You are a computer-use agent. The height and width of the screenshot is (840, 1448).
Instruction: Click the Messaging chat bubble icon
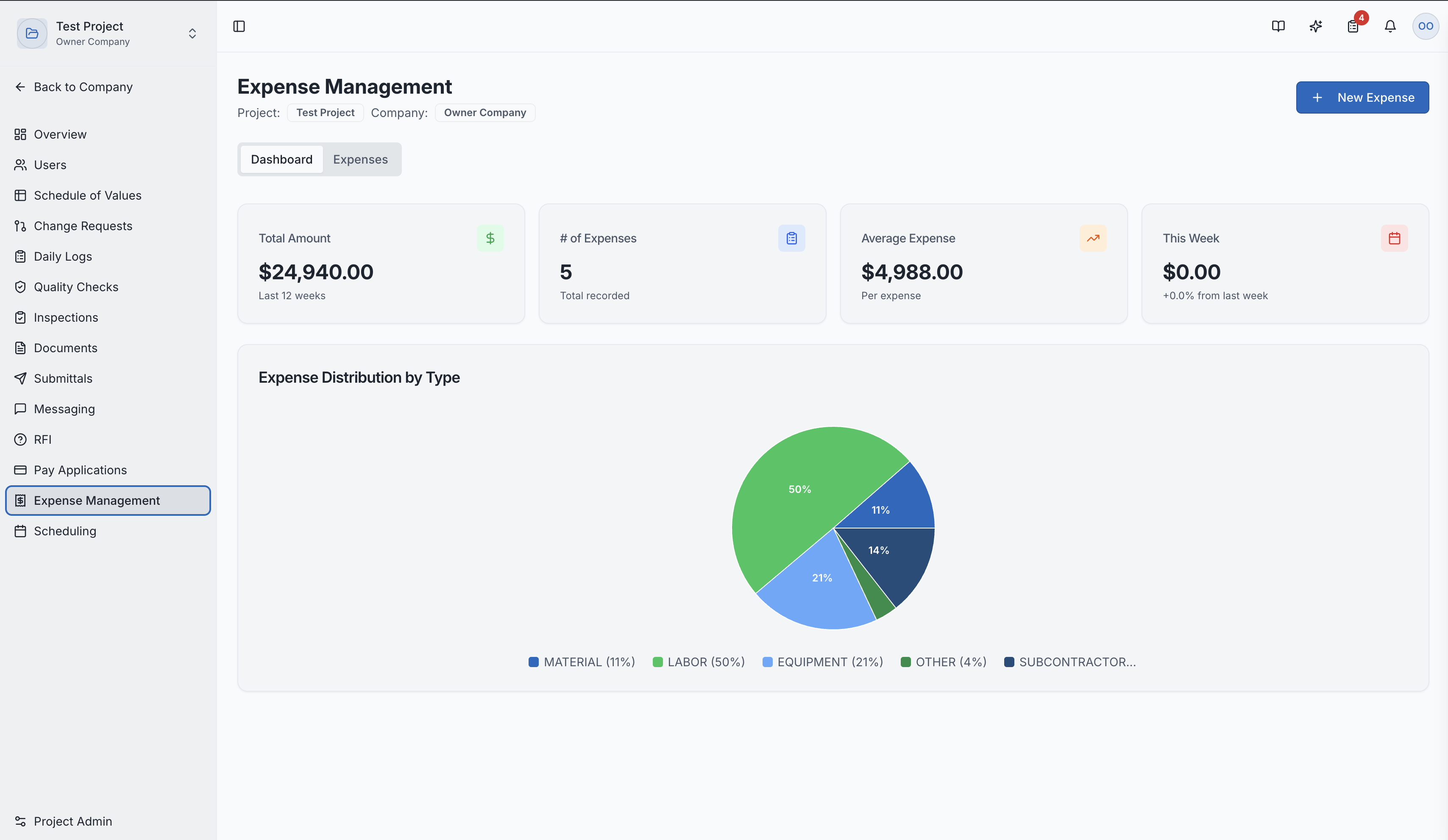point(20,409)
